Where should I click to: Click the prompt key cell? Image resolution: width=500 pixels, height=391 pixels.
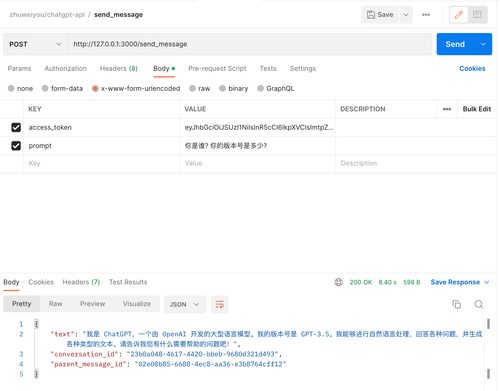(101, 146)
